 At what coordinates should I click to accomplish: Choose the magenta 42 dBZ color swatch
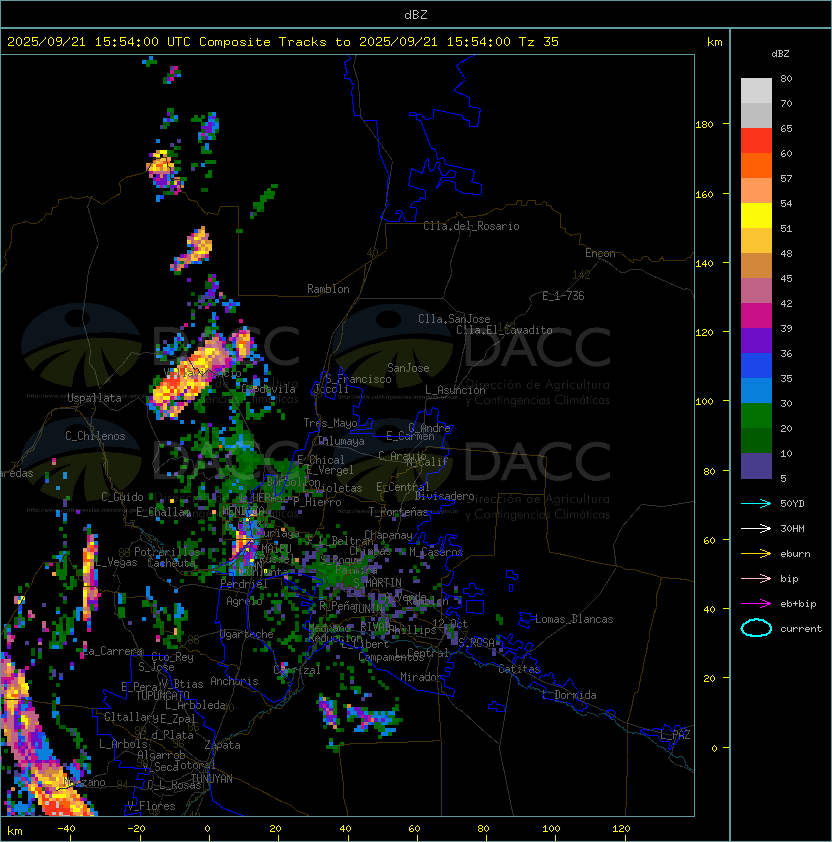point(756,315)
